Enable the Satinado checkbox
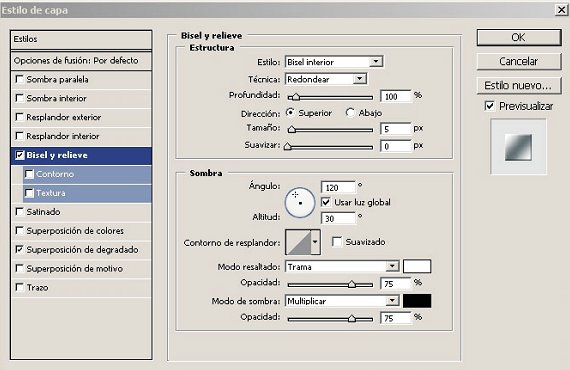 coord(19,212)
